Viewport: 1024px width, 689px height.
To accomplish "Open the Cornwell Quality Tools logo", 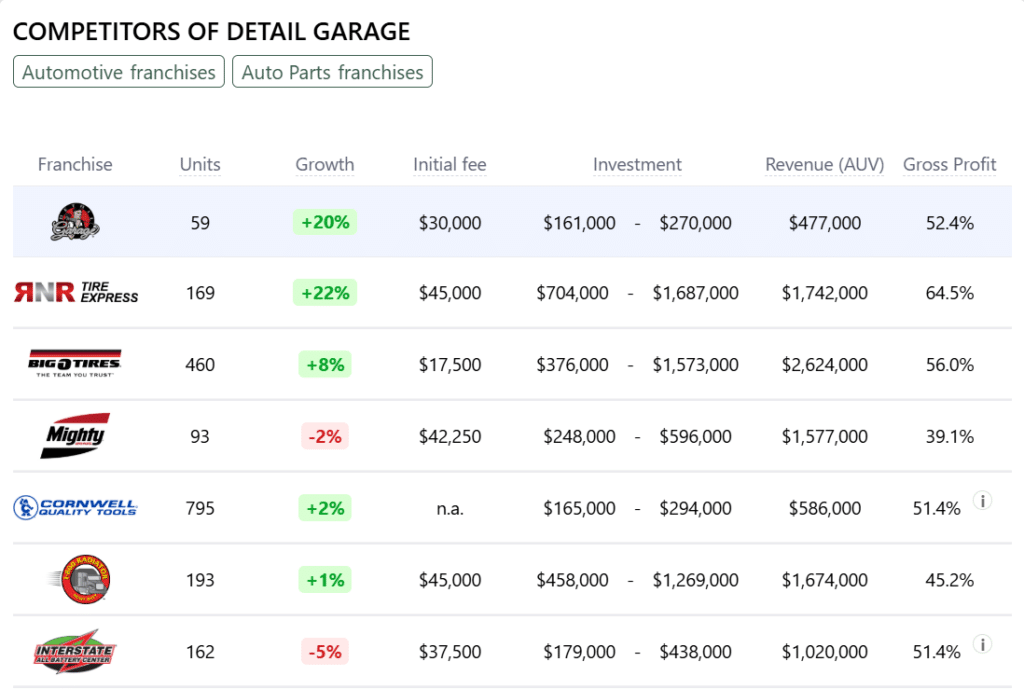I will pos(76,507).
